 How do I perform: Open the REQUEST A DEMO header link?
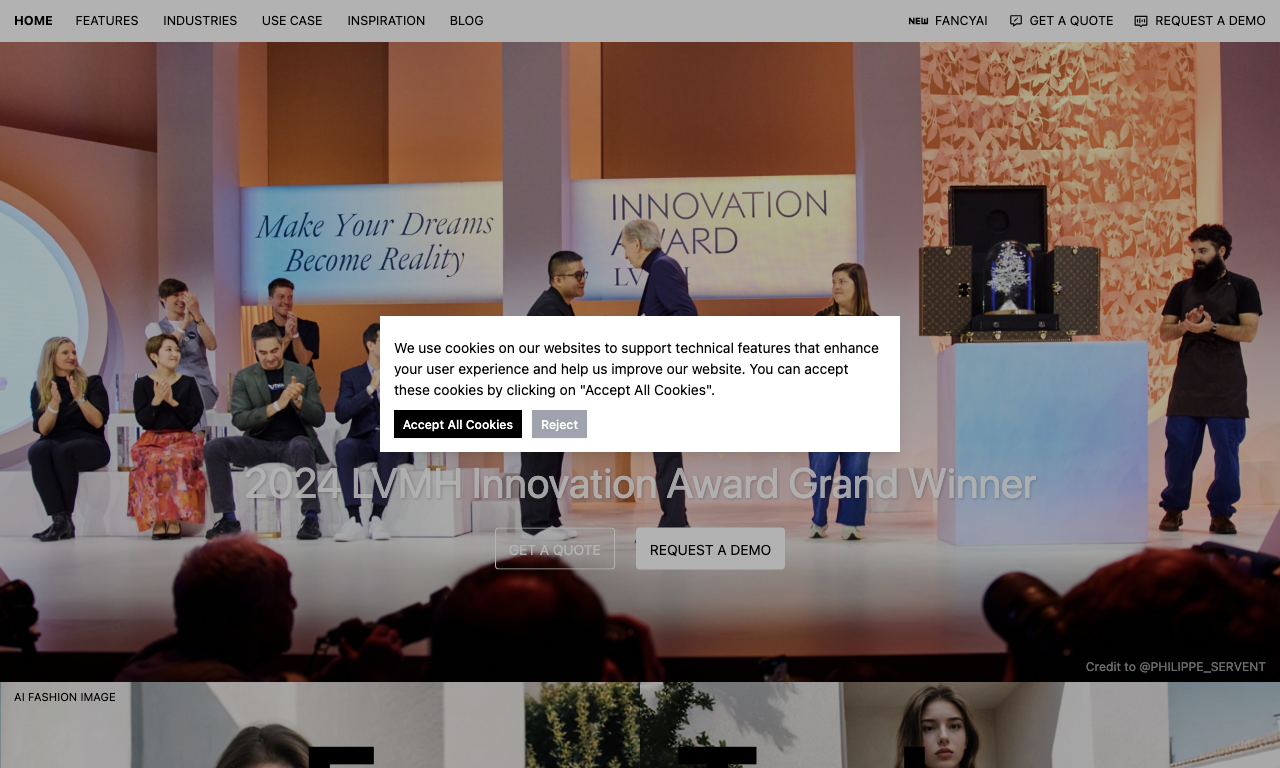(1210, 20)
